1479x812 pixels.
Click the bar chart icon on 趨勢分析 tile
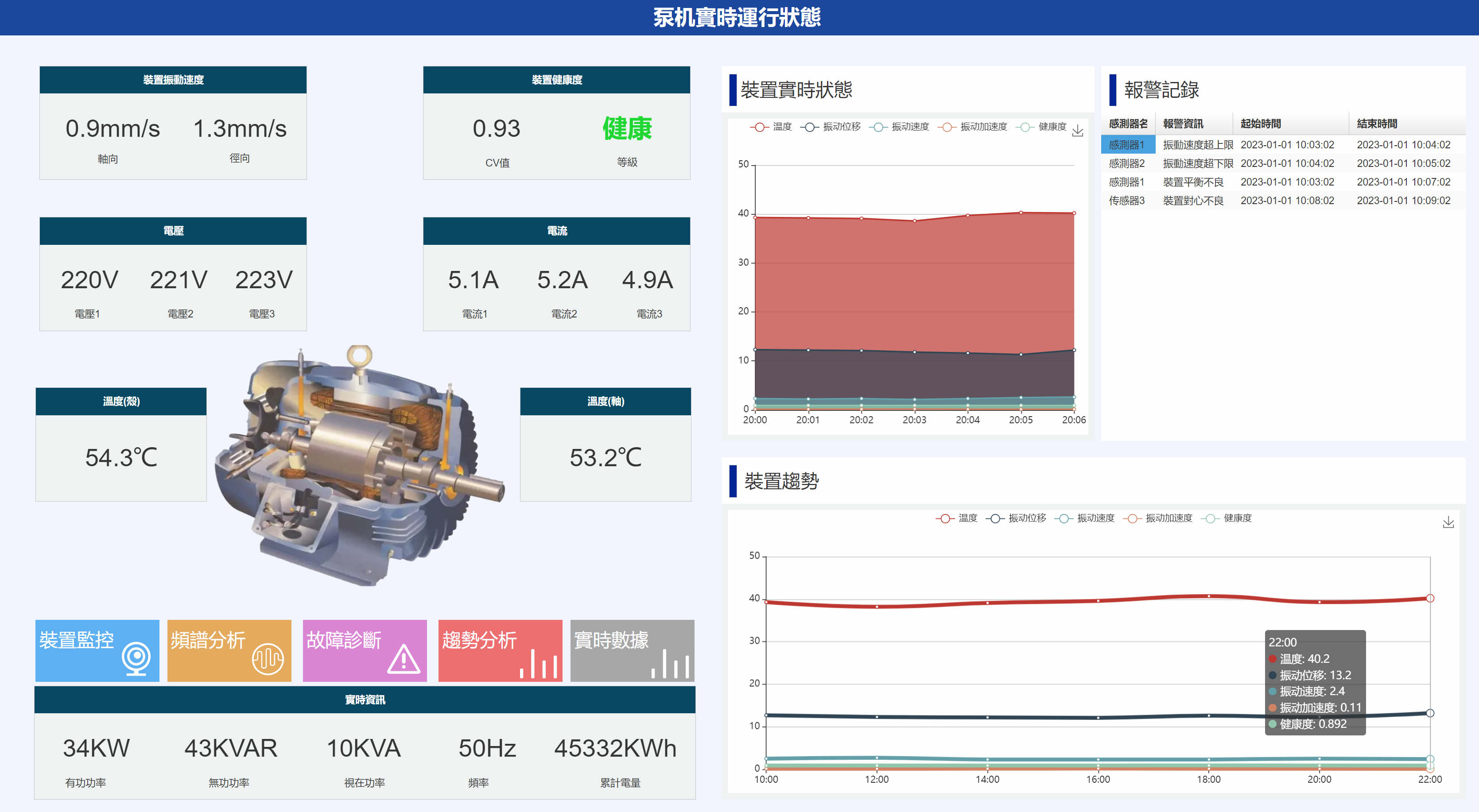click(x=539, y=663)
